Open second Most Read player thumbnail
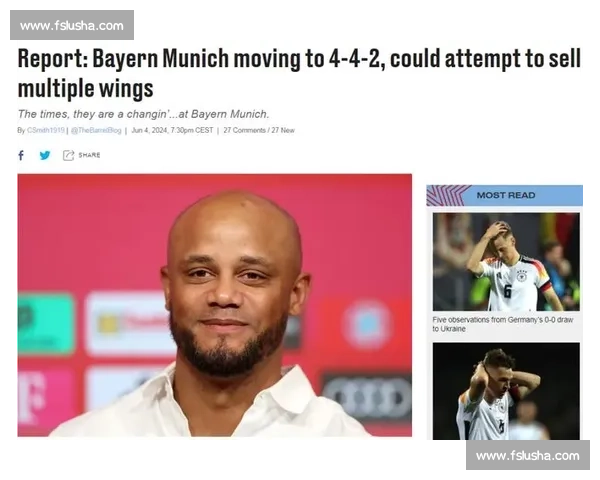The width and height of the screenshot is (600, 480). coord(506,391)
